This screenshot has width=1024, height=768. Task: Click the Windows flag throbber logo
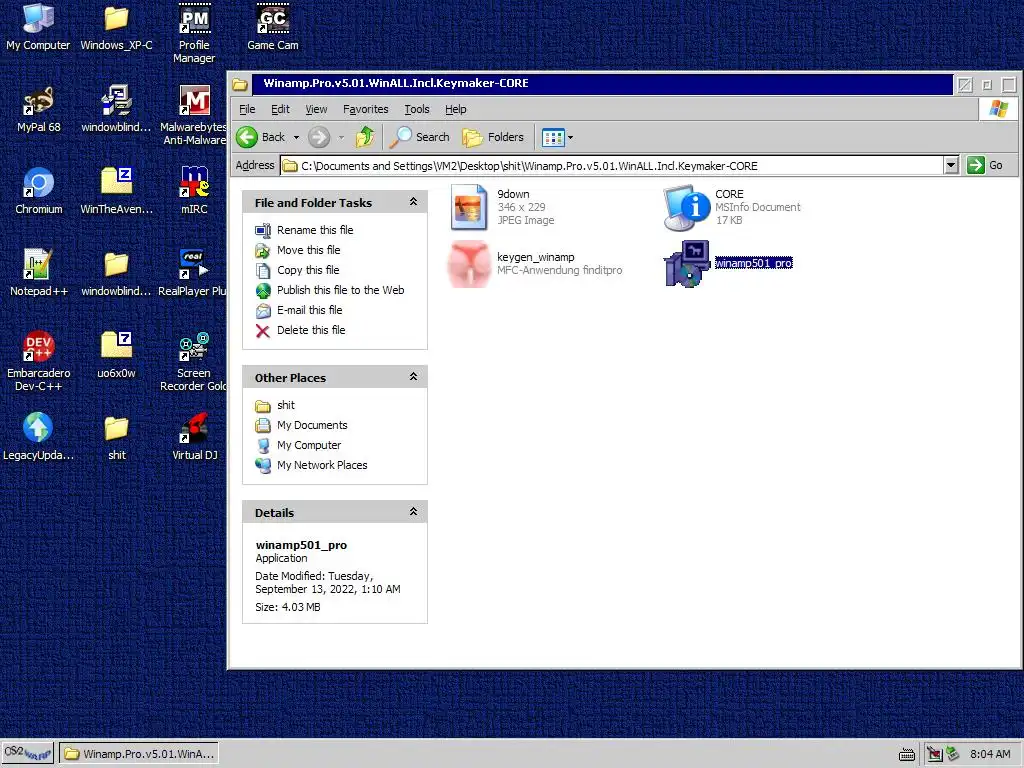[999, 109]
